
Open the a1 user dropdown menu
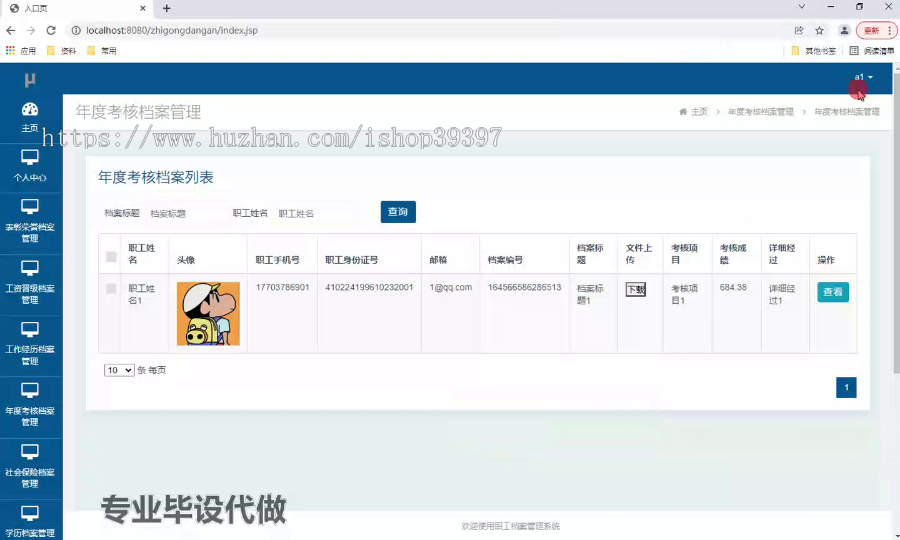(x=863, y=77)
